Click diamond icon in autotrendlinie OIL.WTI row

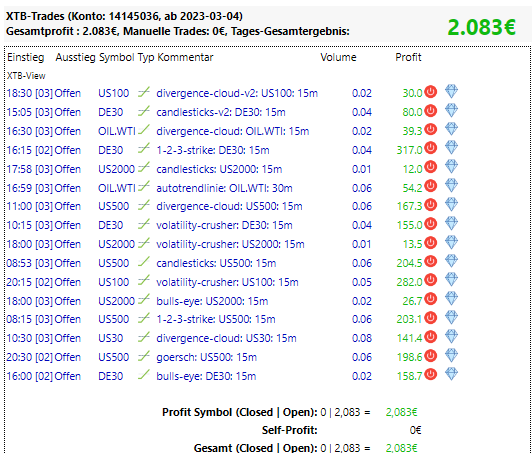click(451, 186)
